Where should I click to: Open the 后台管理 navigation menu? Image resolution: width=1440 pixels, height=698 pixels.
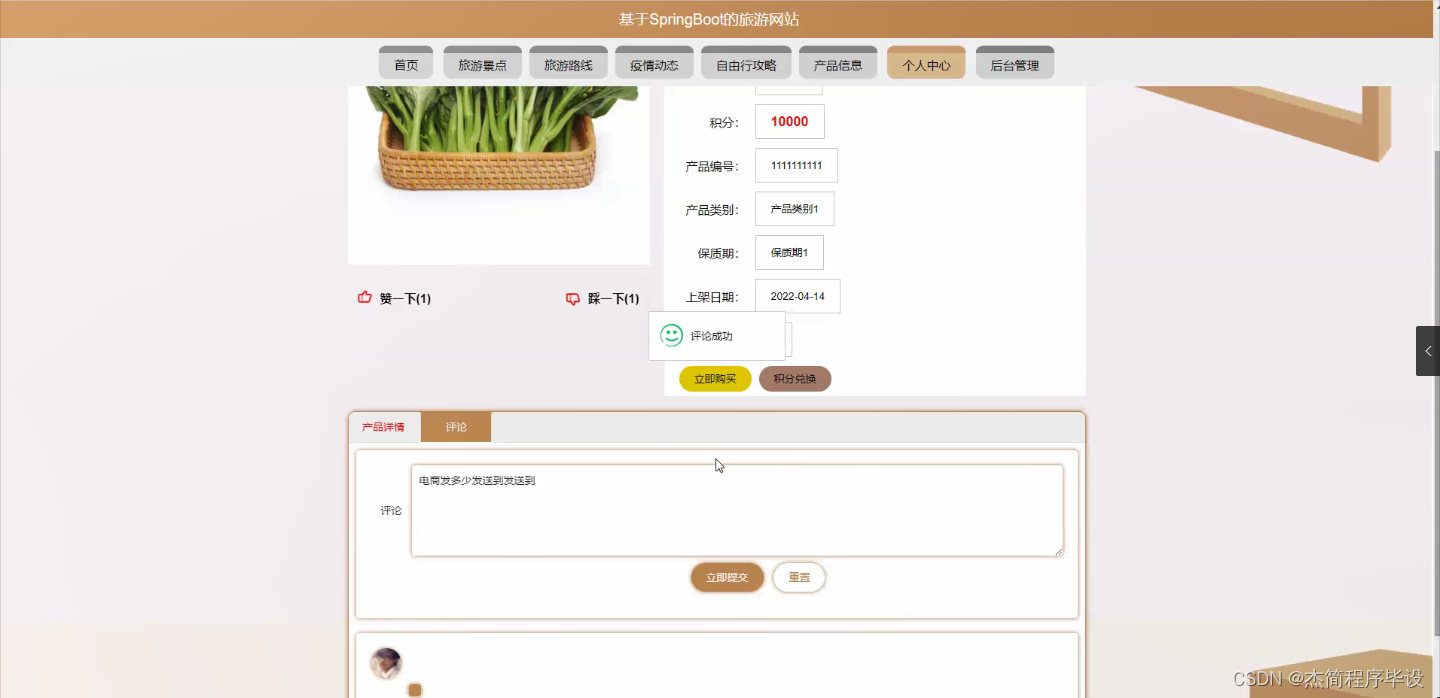1014,62
